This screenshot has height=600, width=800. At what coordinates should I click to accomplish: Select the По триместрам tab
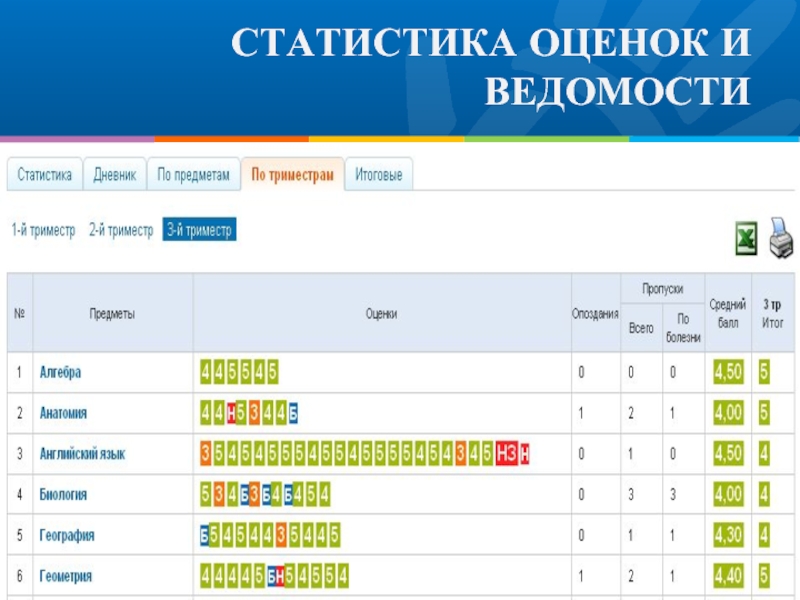click(292, 174)
